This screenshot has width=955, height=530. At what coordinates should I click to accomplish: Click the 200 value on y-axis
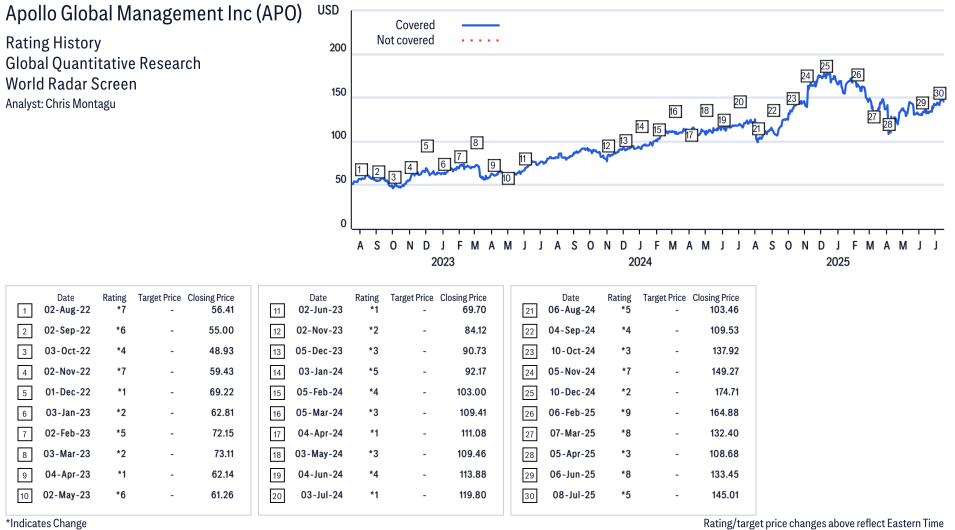point(338,48)
